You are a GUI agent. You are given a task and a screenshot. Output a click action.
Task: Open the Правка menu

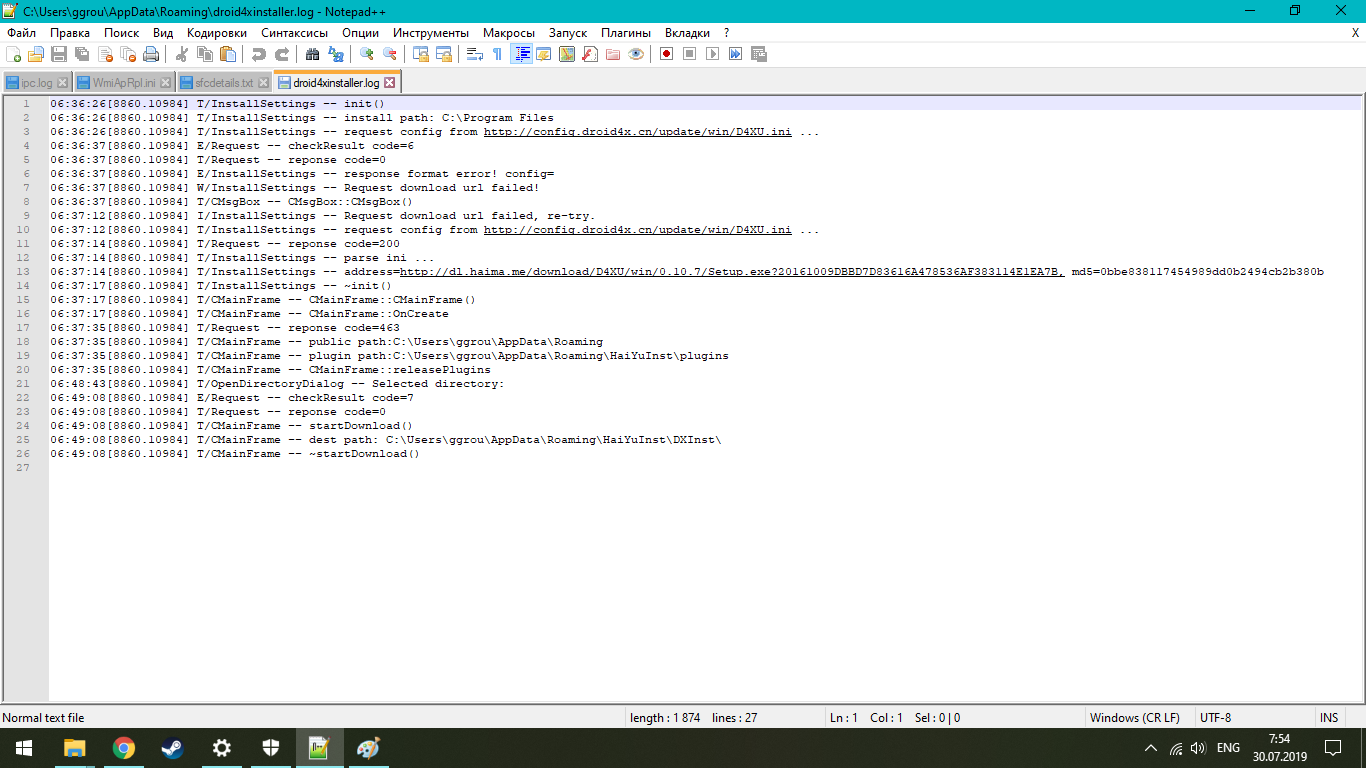coord(70,33)
